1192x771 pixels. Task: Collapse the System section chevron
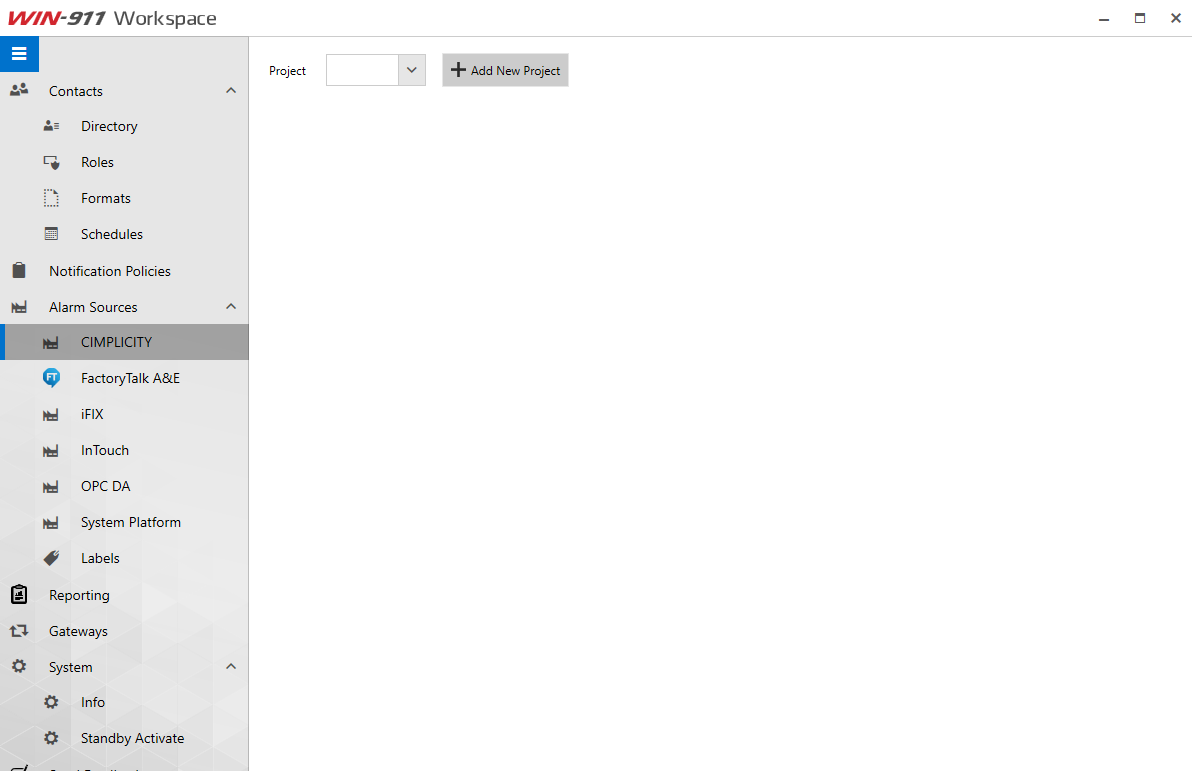click(x=231, y=666)
